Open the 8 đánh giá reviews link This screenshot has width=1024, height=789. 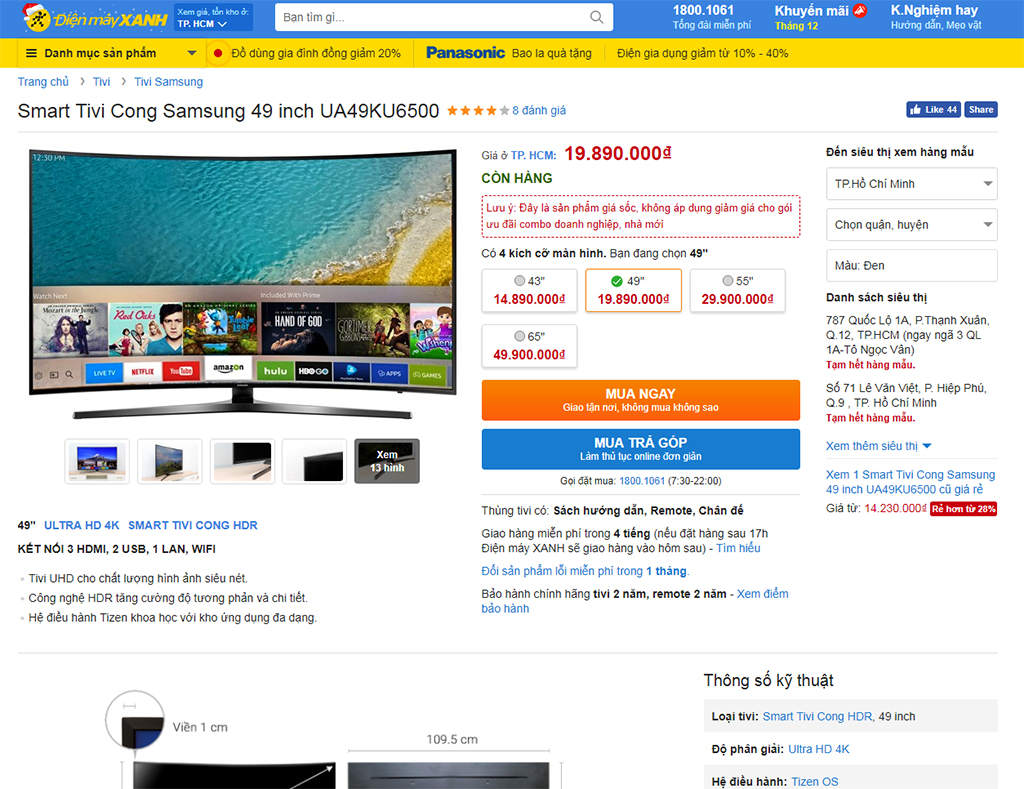pos(539,110)
